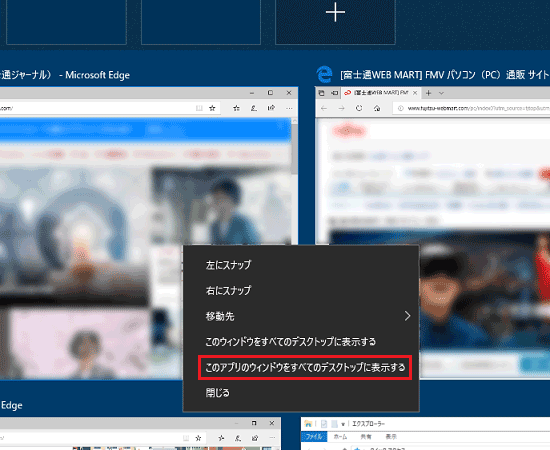Select the virtual desktop thumbnail left of the plus

(201, 22)
